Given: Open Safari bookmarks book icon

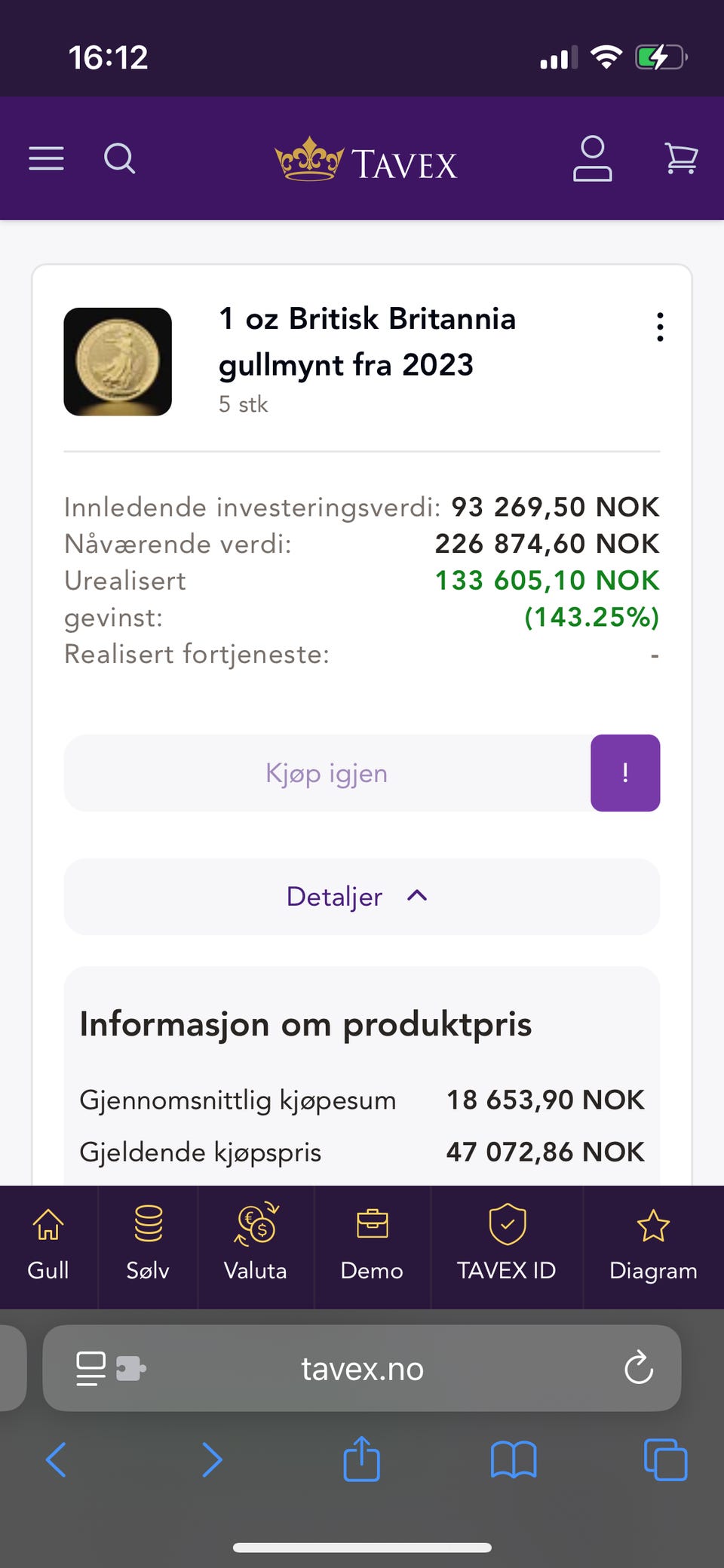Looking at the screenshot, I should pyautogui.click(x=514, y=1460).
